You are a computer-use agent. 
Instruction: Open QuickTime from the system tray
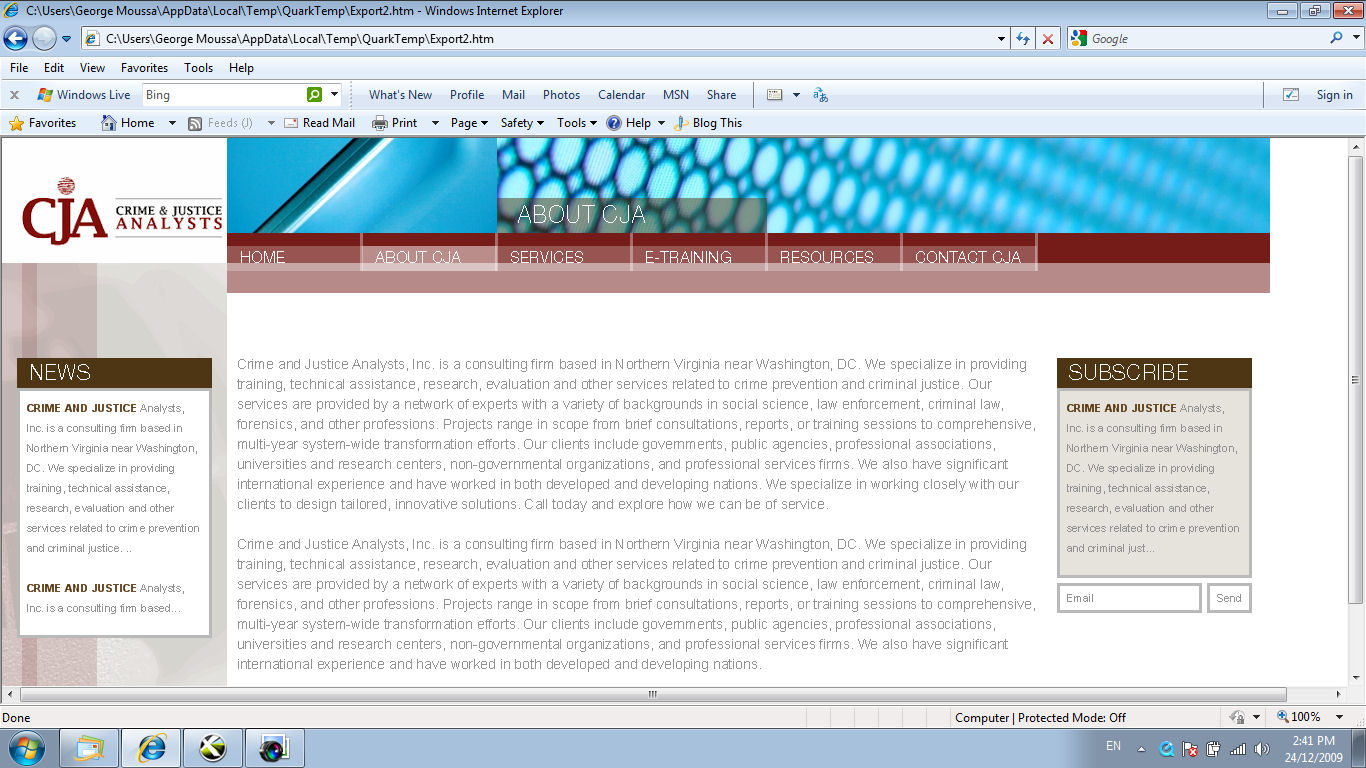point(1166,748)
